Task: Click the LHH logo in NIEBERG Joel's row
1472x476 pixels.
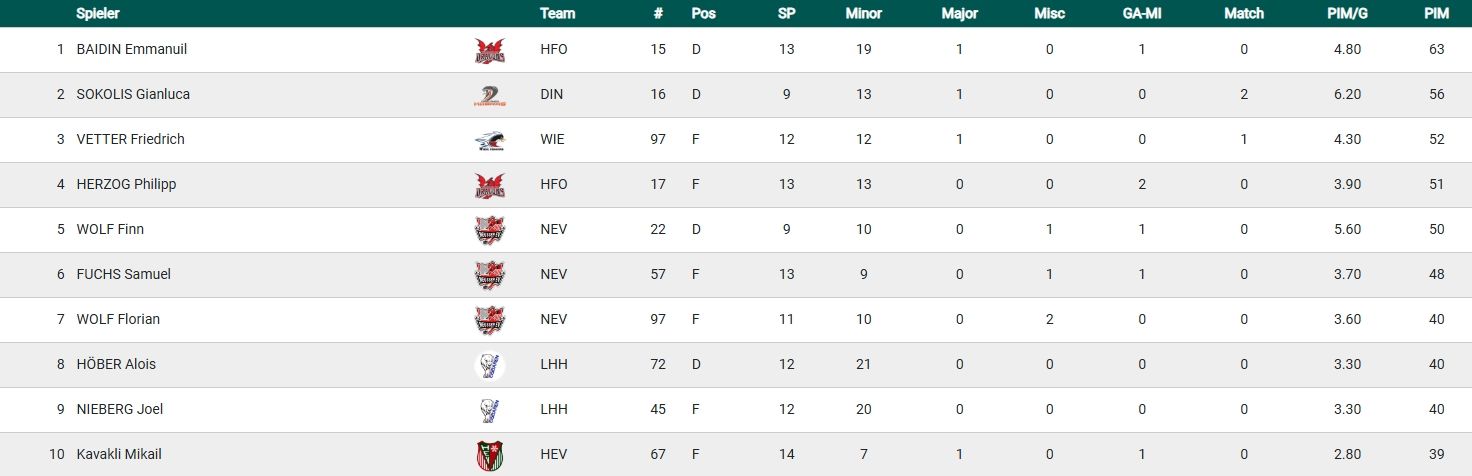Action: tap(490, 410)
